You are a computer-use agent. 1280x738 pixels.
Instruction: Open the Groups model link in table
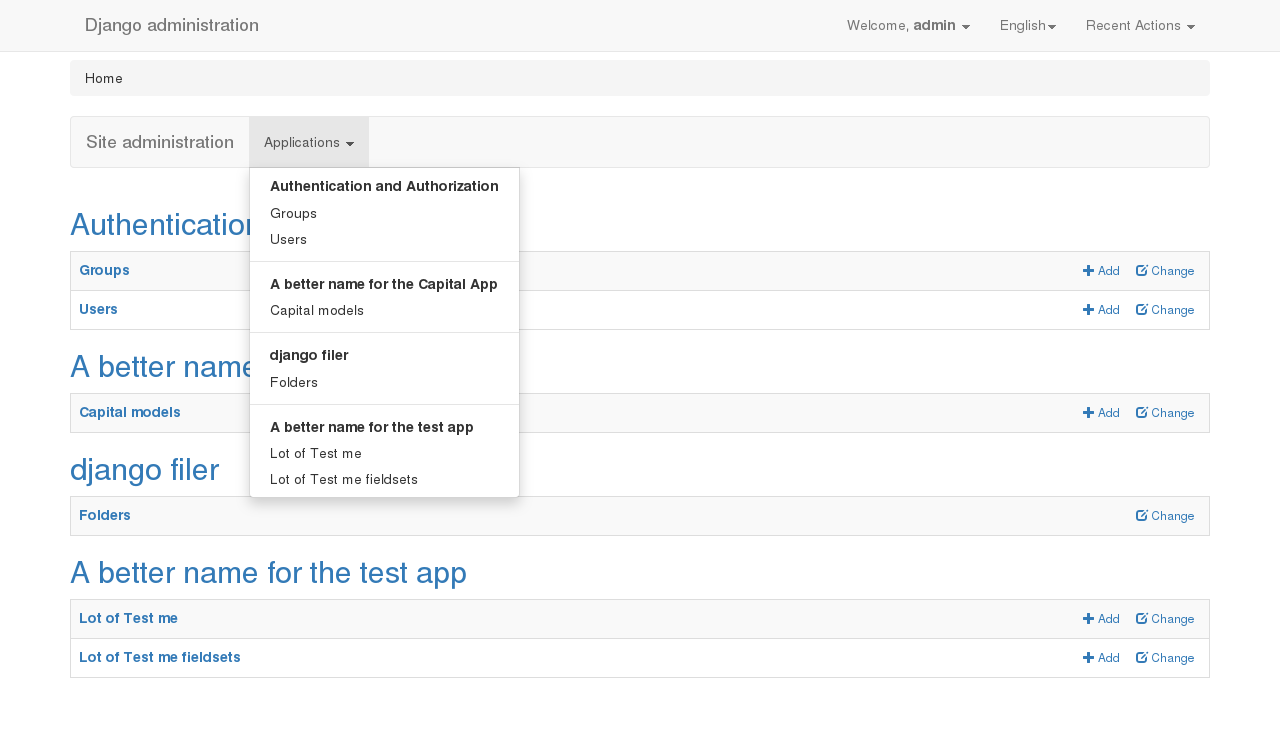[104, 270]
